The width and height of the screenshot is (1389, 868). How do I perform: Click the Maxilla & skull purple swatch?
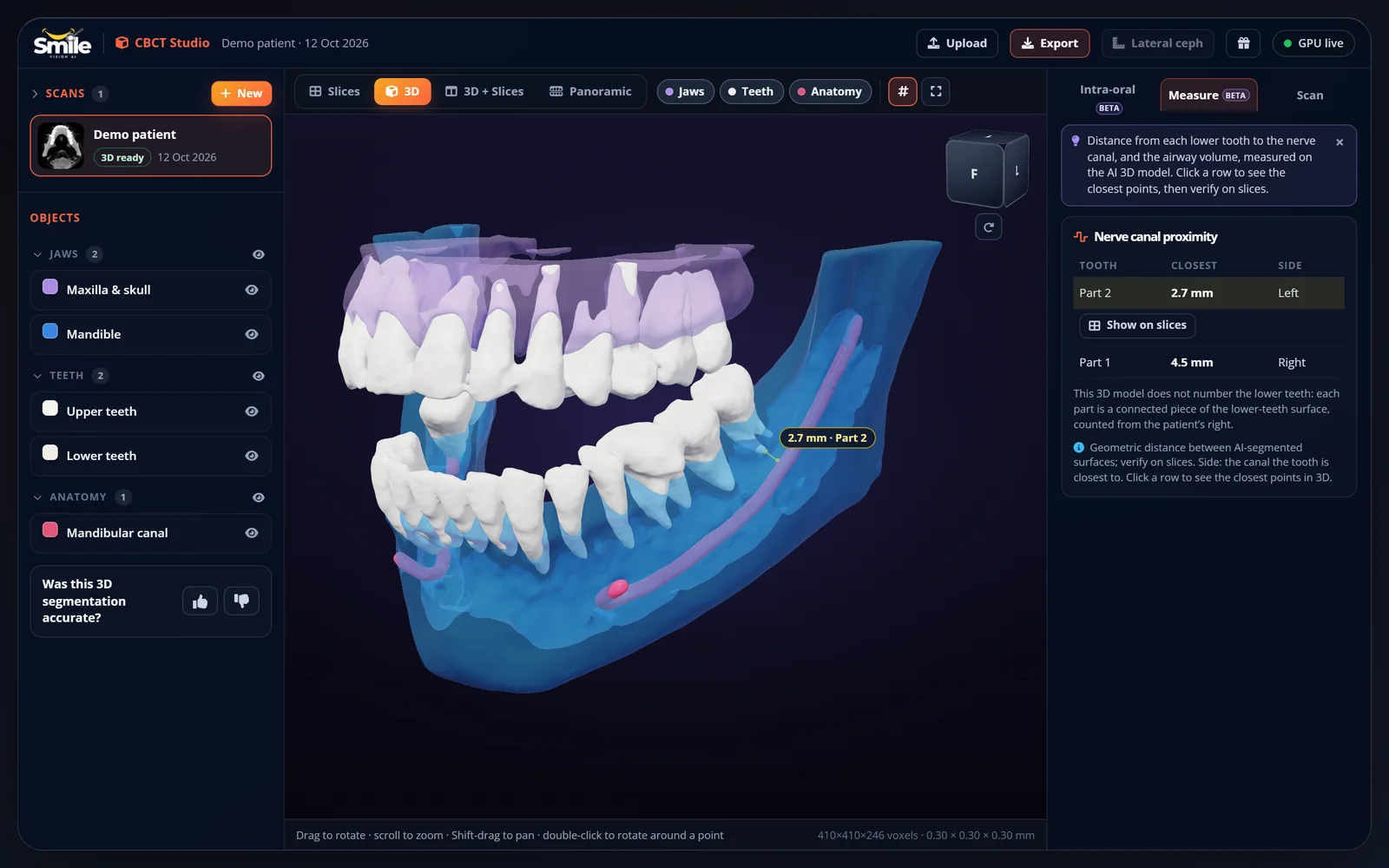point(50,287)
